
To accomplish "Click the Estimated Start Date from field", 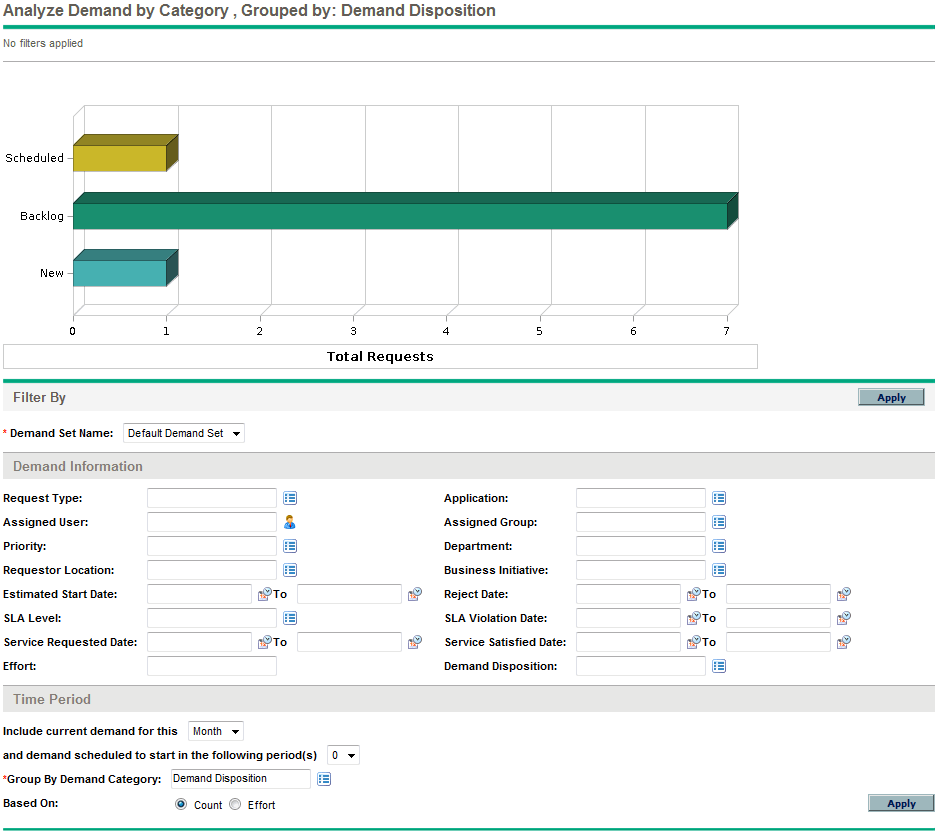I will [199, 594].
